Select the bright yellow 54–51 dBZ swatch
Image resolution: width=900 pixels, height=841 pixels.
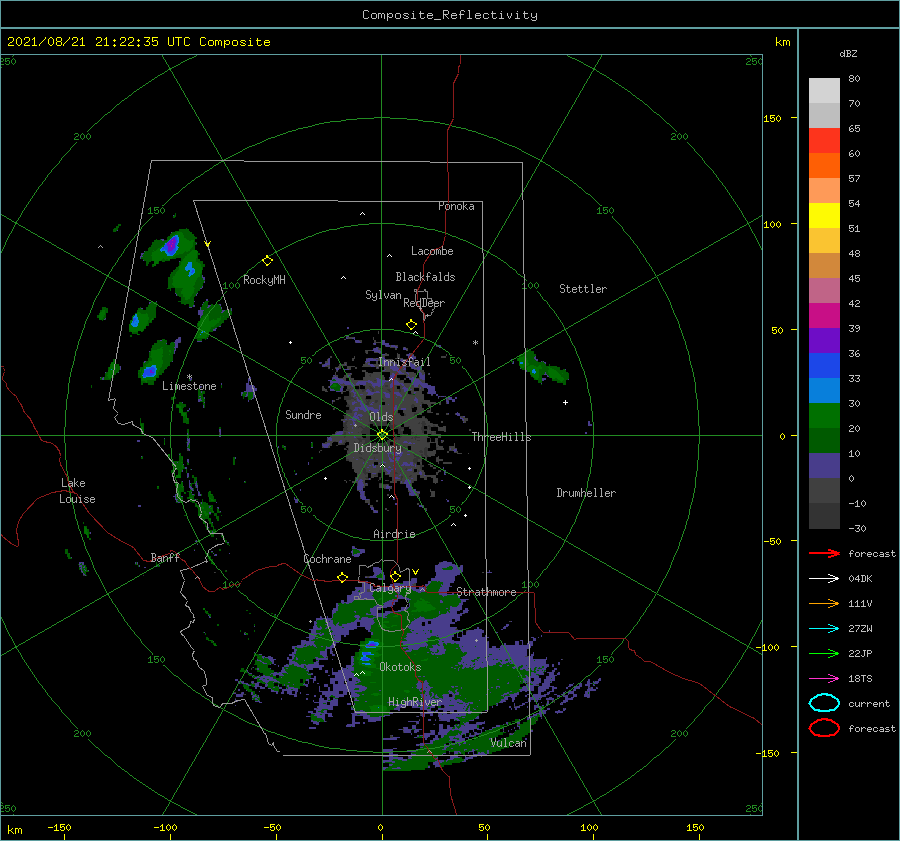point(824,216)
